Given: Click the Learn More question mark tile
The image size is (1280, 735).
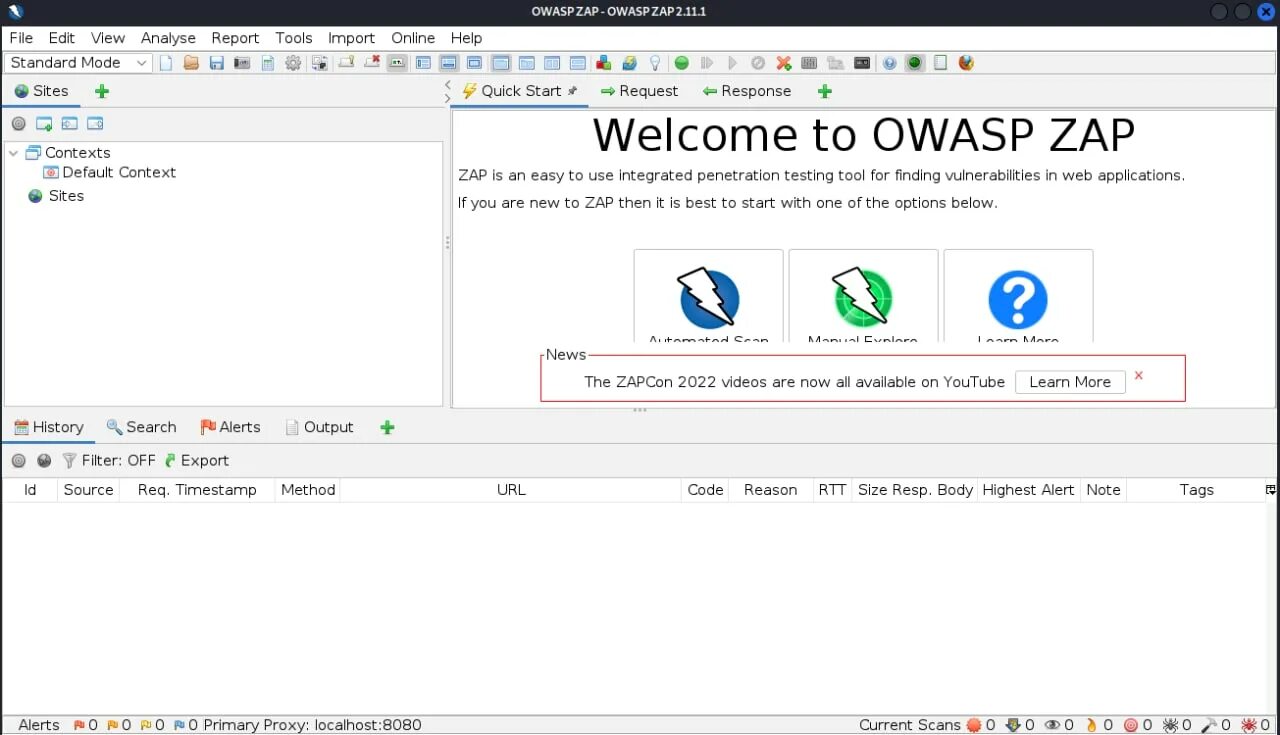Looking at the screenshot, I should click(x=1018, y=298).
